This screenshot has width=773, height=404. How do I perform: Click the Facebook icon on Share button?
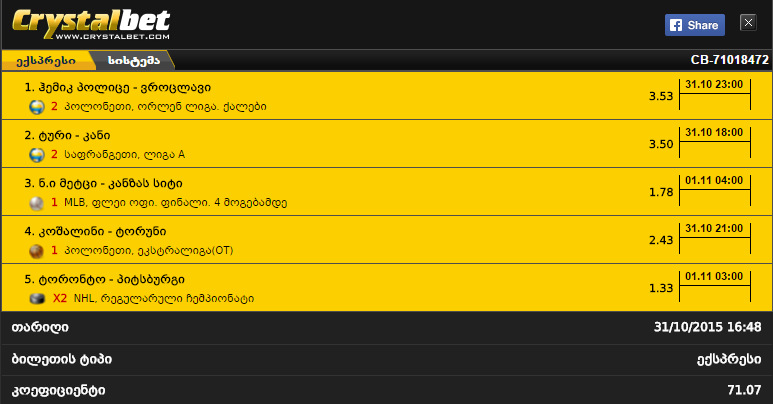click(x=676, y=25)
